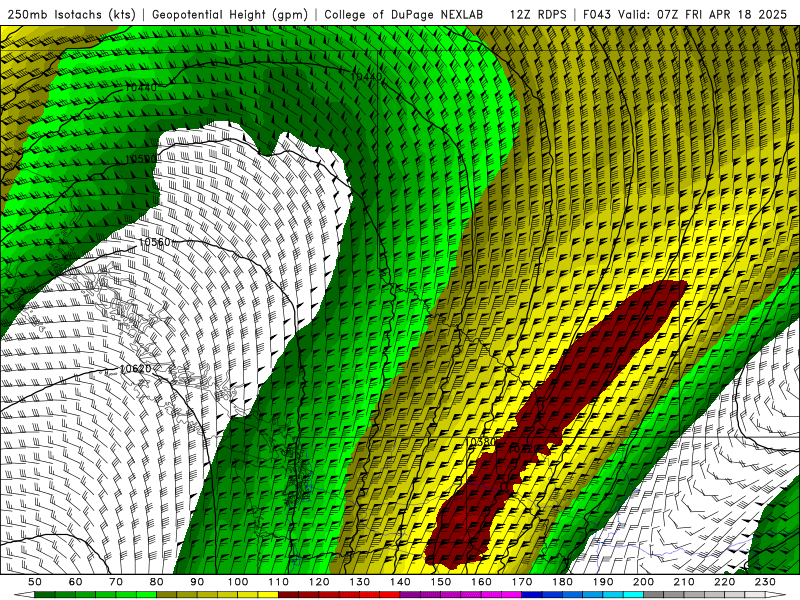Click the '210' color bar value

coord(684,582)
